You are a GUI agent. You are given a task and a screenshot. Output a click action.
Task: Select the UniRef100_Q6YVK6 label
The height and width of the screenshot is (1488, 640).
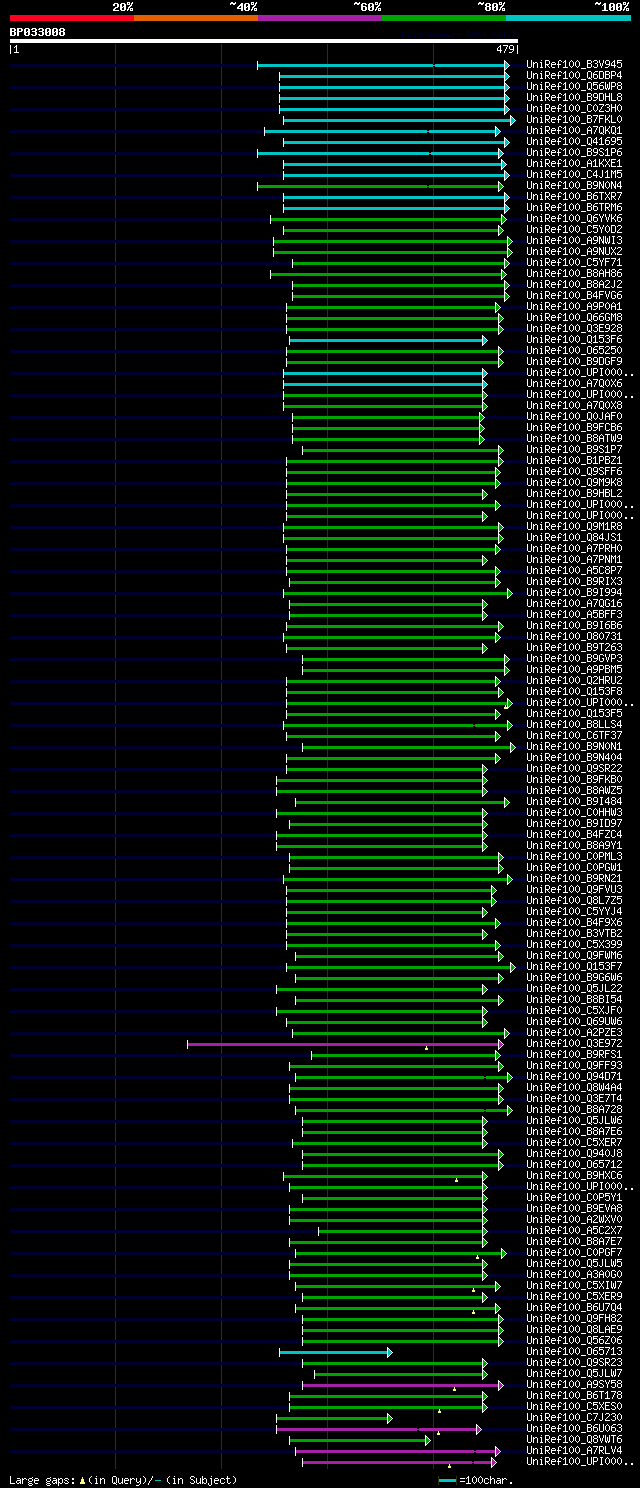pyautogui.click(x=574, y=219)
